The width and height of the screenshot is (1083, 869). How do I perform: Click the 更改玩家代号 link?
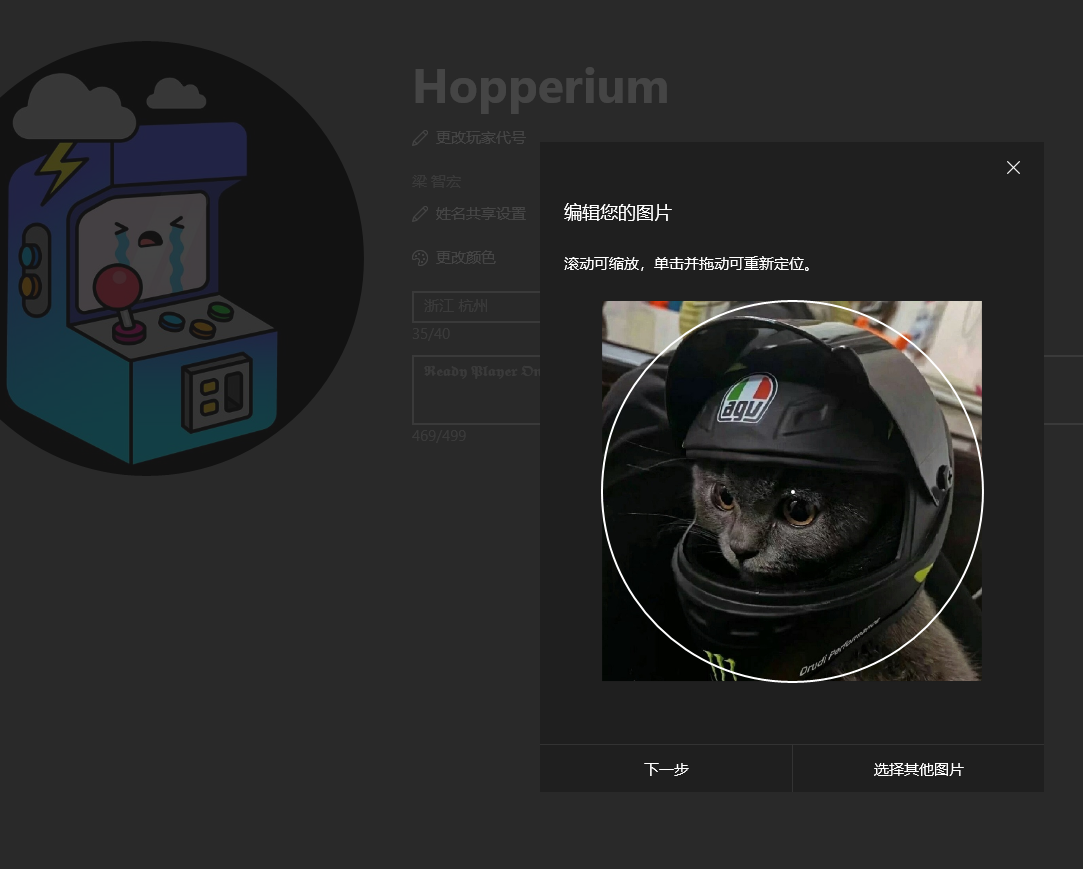point(480,137)
